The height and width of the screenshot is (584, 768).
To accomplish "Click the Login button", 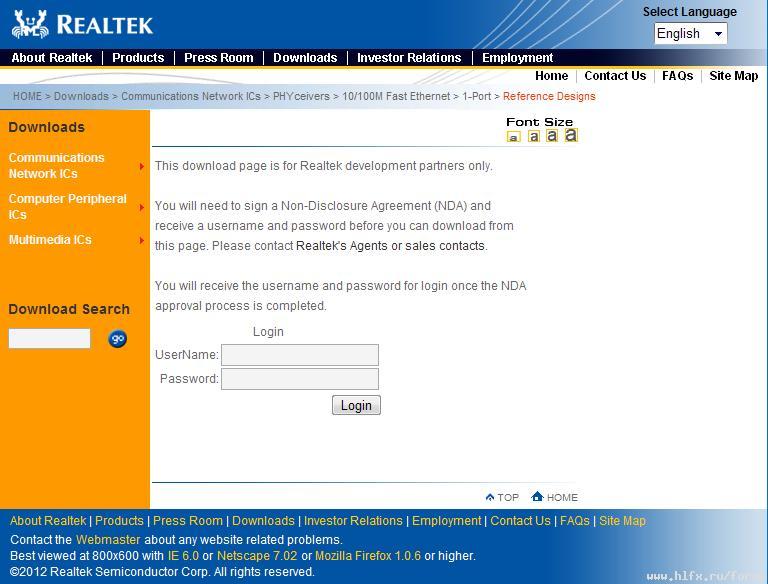I will coord(356,405).
